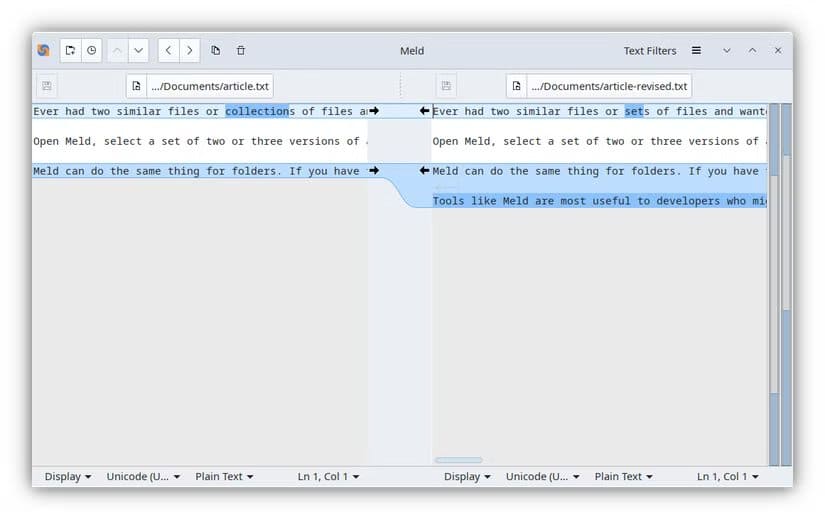825x519 pixels.
Task: Click the Meld application logo icon
Action: [x=44, y=51]
